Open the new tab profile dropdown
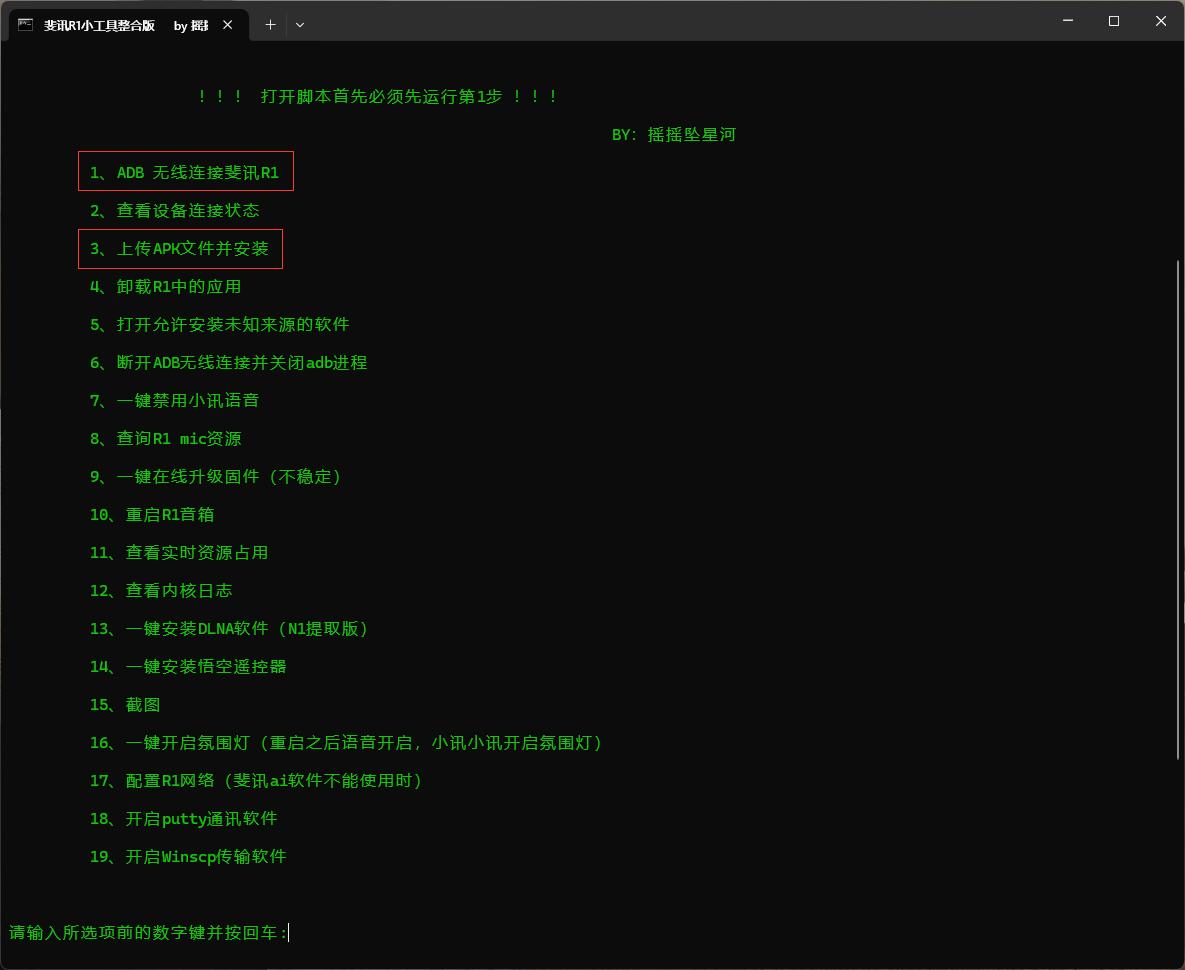 [x=300, y=25]
